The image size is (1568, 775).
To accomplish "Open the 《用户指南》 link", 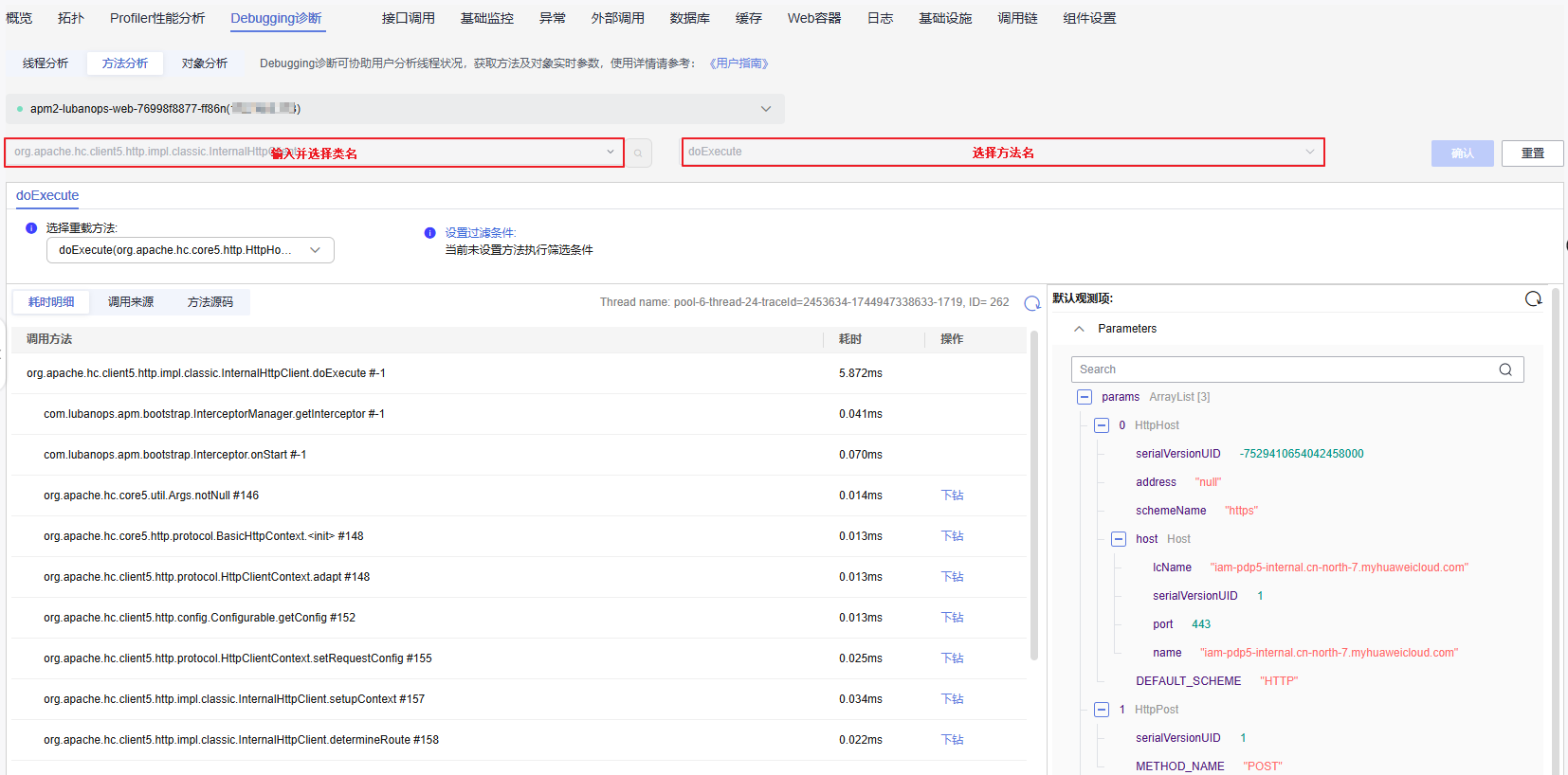I will 738,63.
